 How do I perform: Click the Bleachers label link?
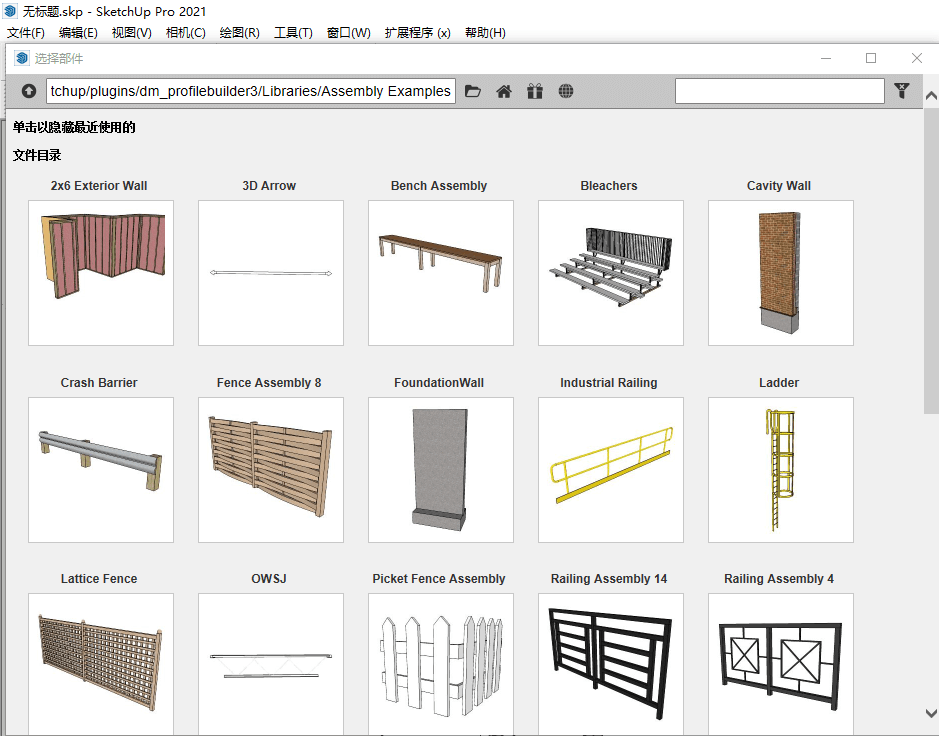coord(608,185)
